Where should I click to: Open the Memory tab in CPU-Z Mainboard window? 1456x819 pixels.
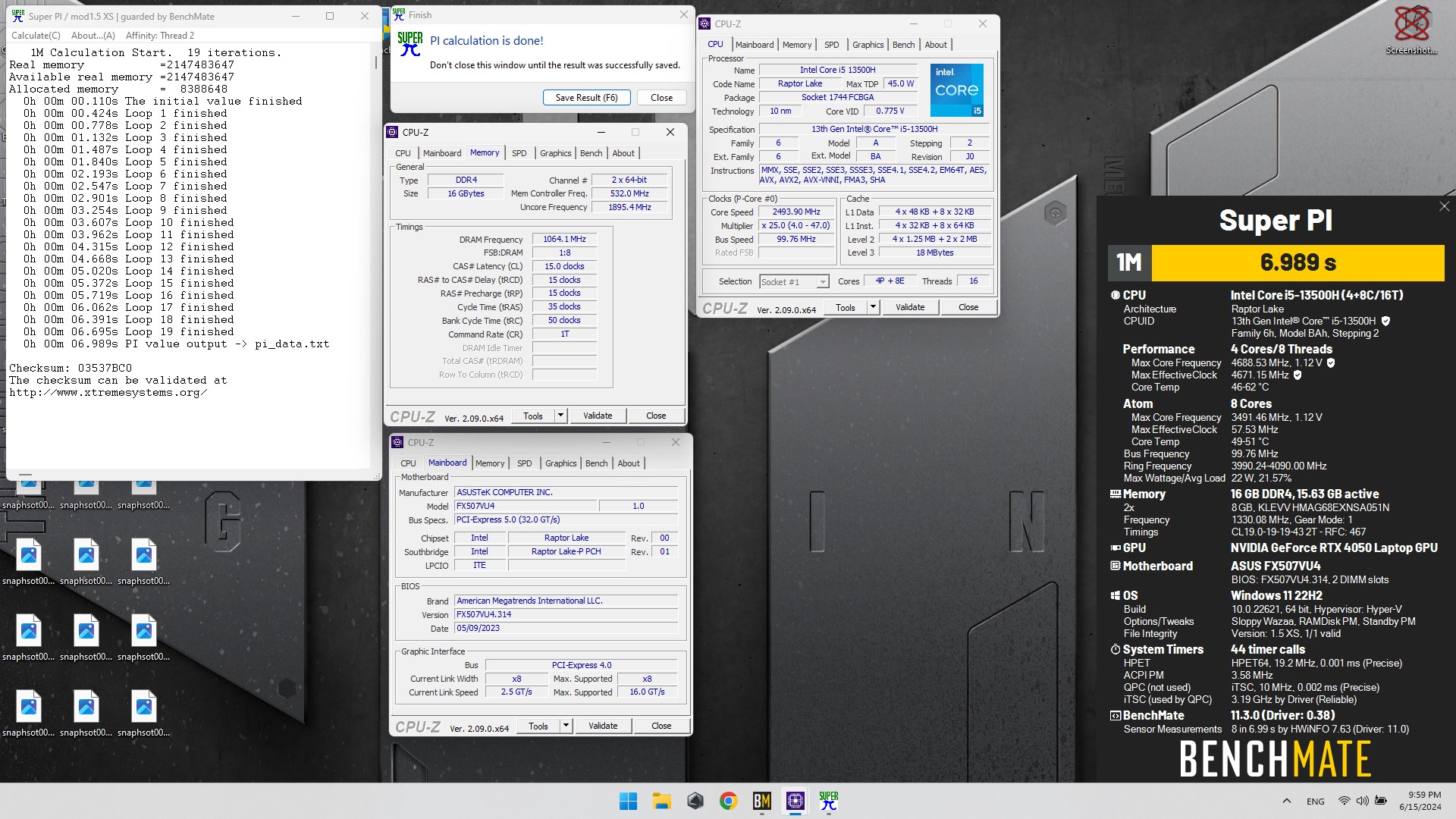(x=490, y=463)
